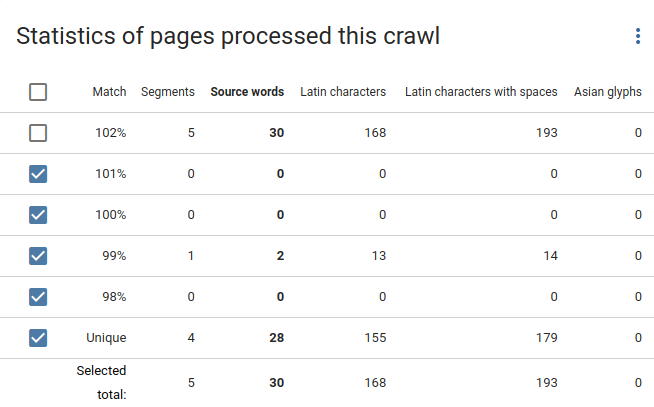Toggle the select-all header checkbox
This screenshot has width=654, height=407.
(38, 92)
